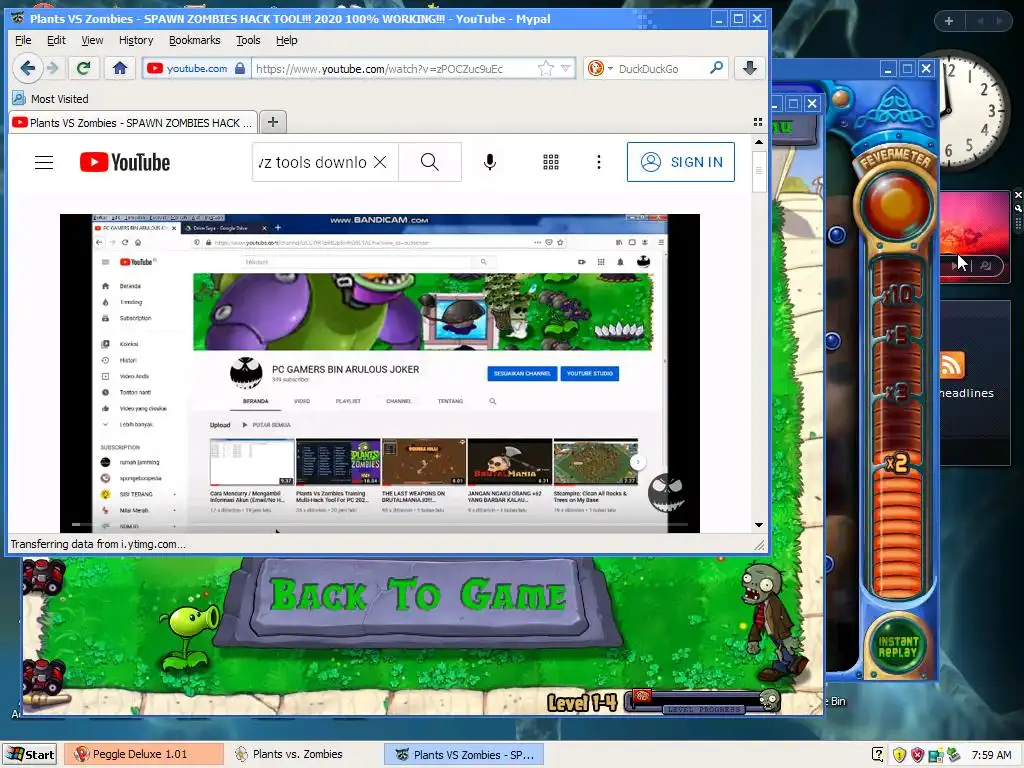Open YouTube hamburger guide menu
Screen dimensions: 1024x768
44,162
